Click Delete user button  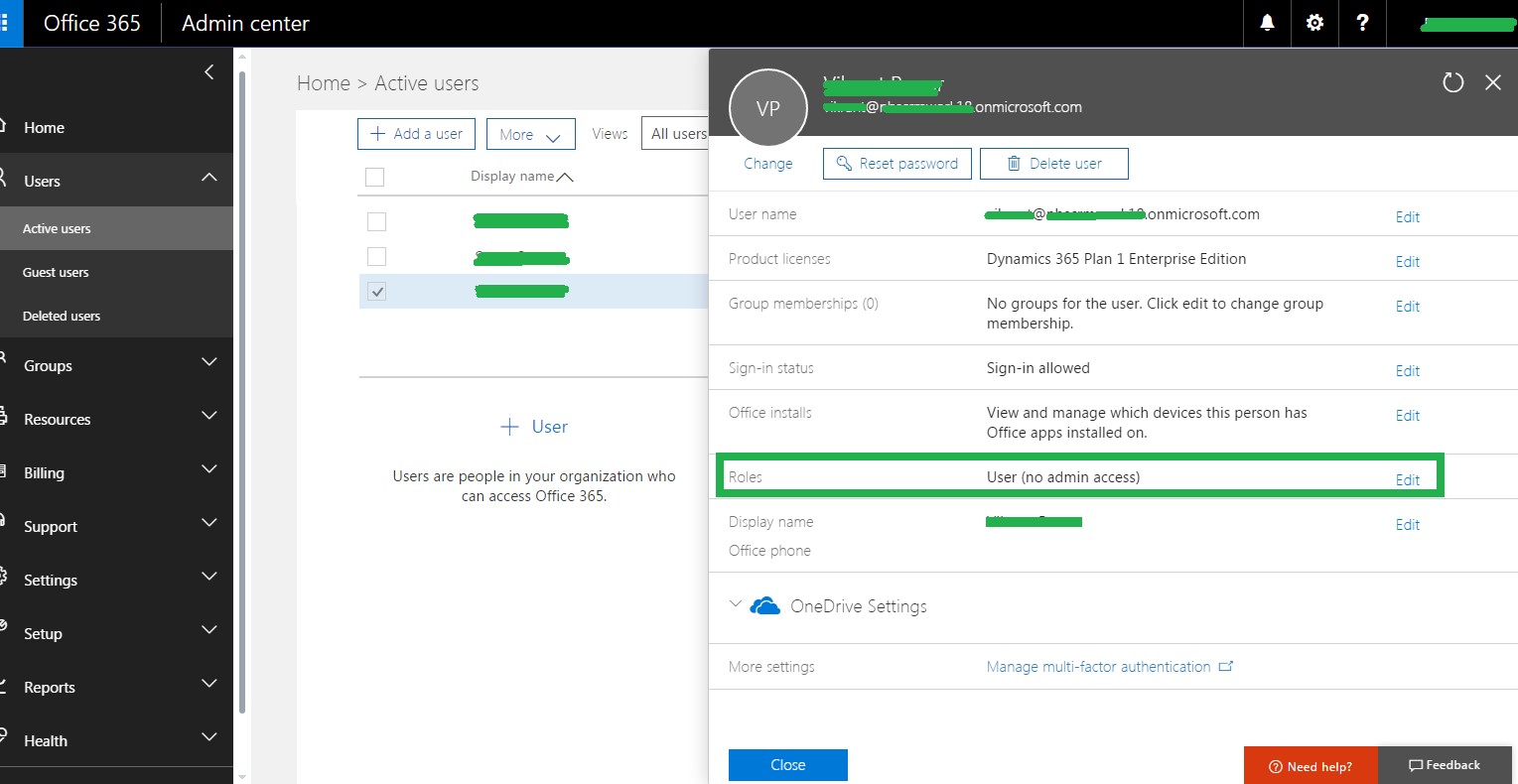pos(1054,164)
